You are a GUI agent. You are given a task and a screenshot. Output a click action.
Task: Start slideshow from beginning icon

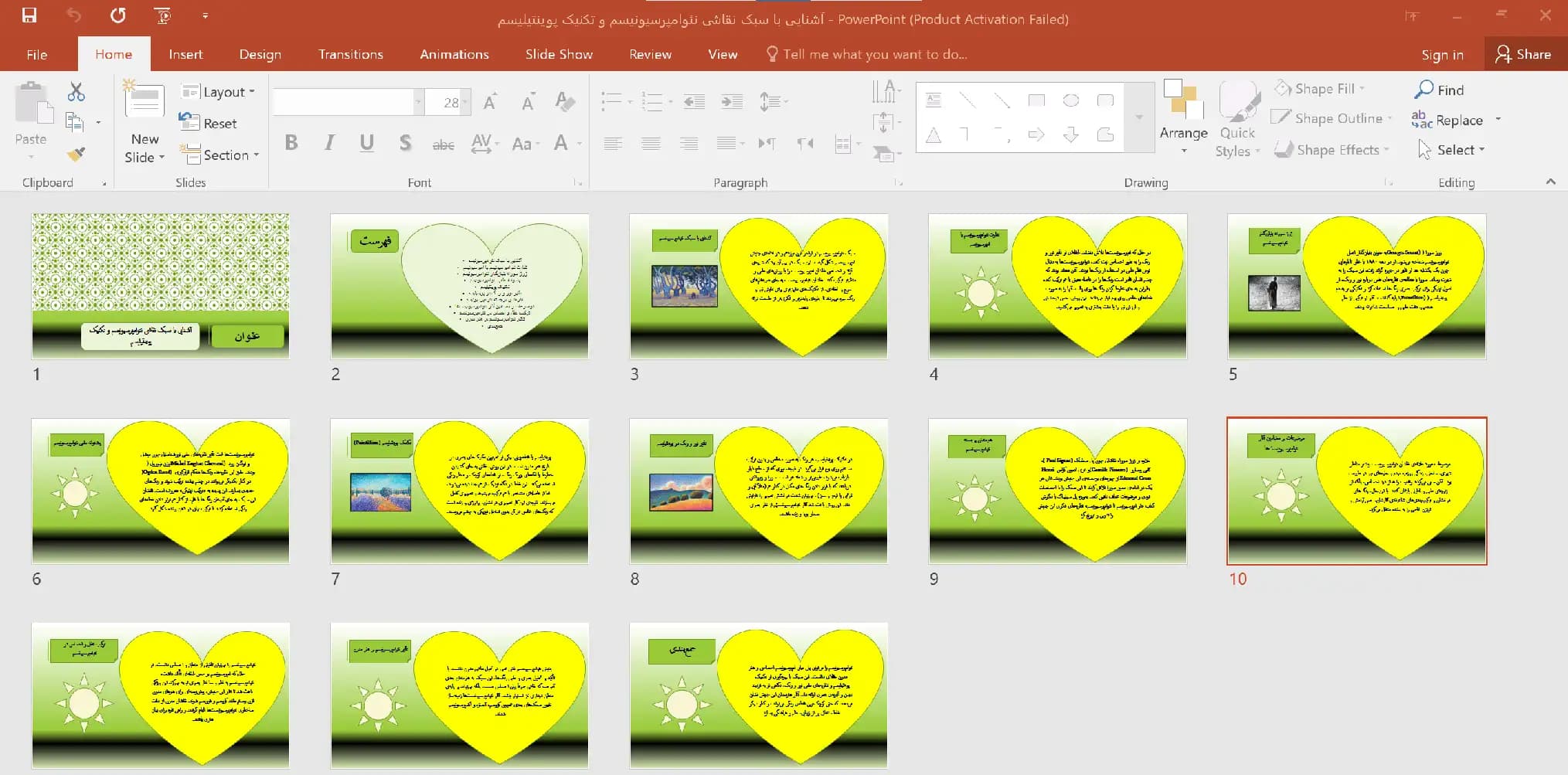click(163, 15)
